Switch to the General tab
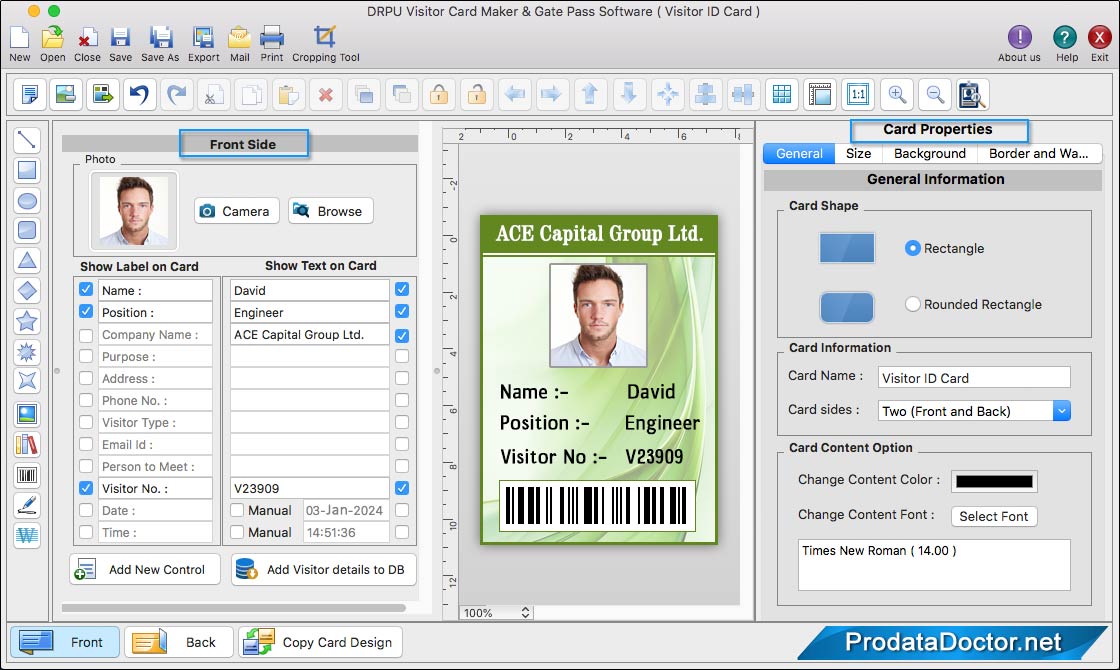 point(799,154)
